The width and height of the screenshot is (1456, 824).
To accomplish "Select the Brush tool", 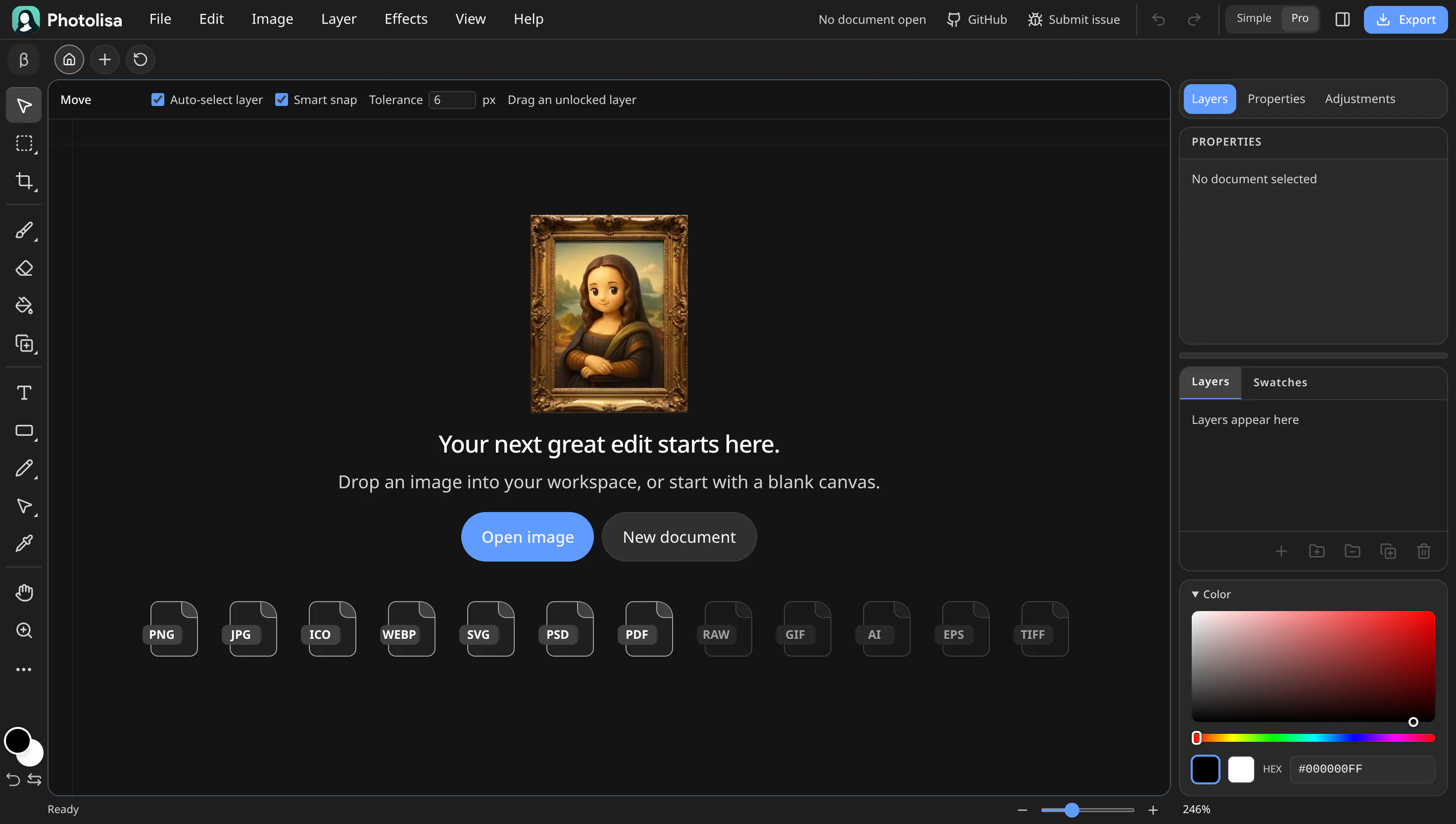I will (x=24, y=230).
